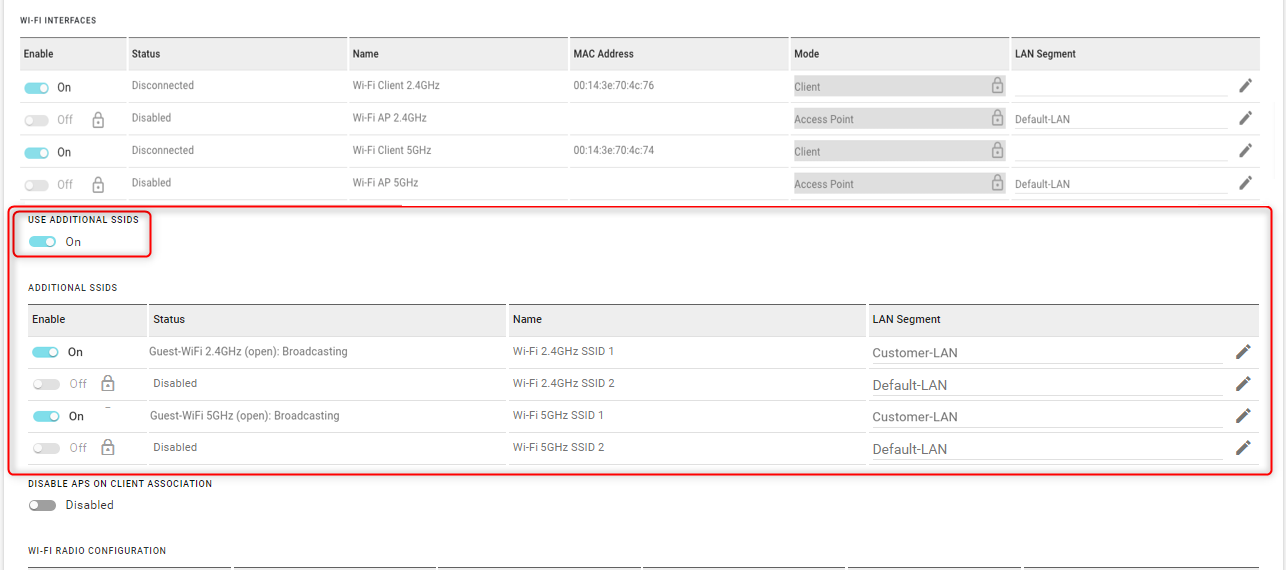Click the Default-LAN field for Wi-Fi 5GHz SSID 2
The image size is (1286, 570).
(x=1047, y=449)
